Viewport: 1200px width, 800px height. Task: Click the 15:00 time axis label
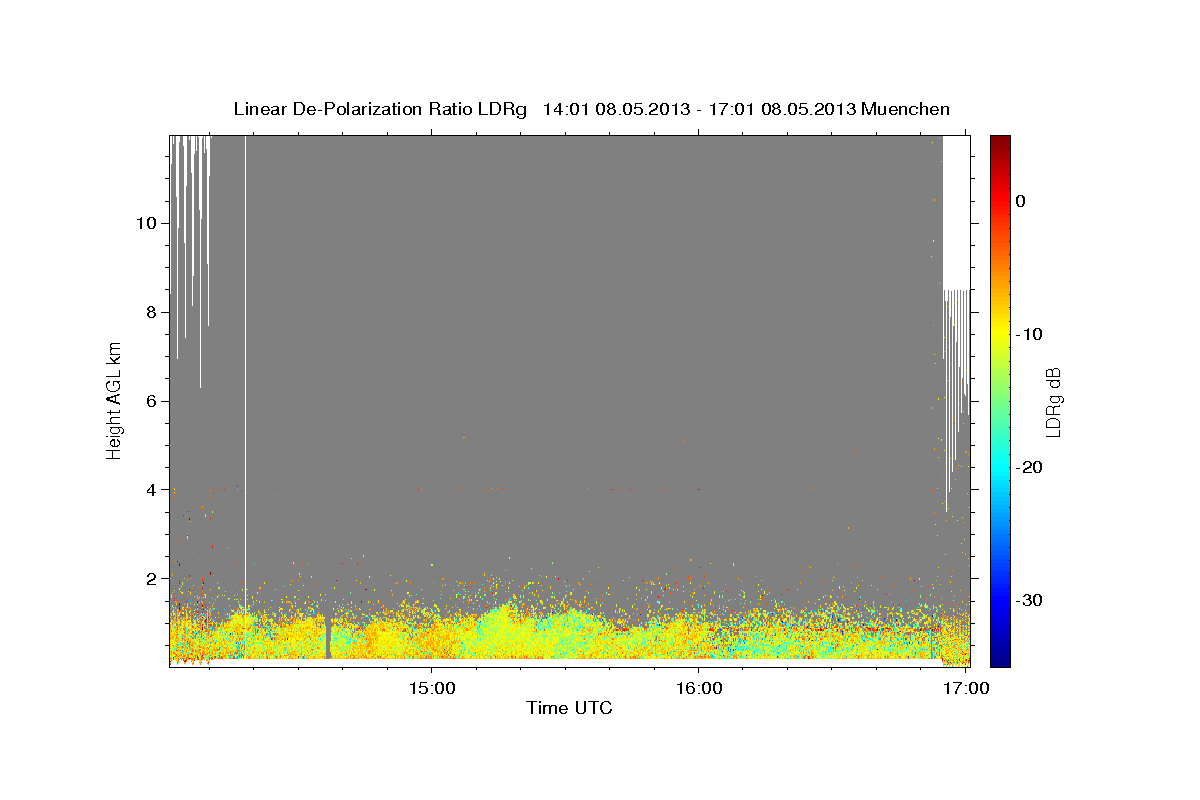click(x=432, y=688)
